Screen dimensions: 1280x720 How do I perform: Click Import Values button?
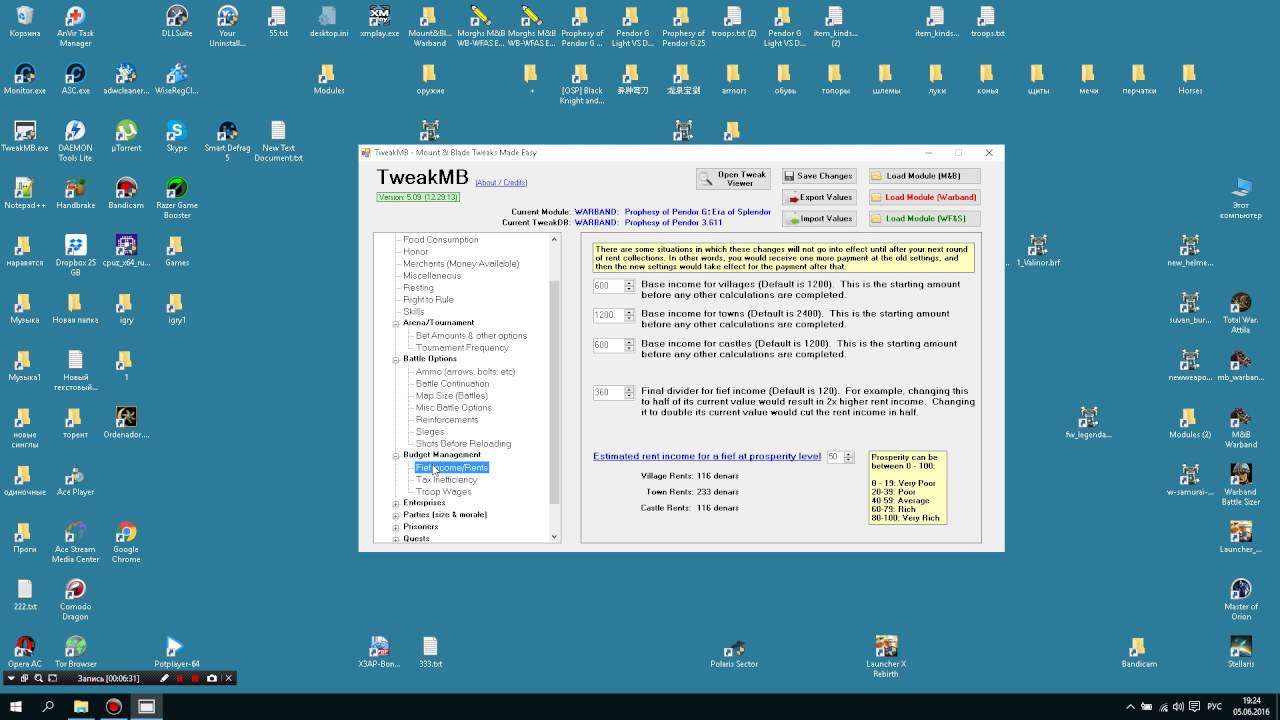click(817, 218)
